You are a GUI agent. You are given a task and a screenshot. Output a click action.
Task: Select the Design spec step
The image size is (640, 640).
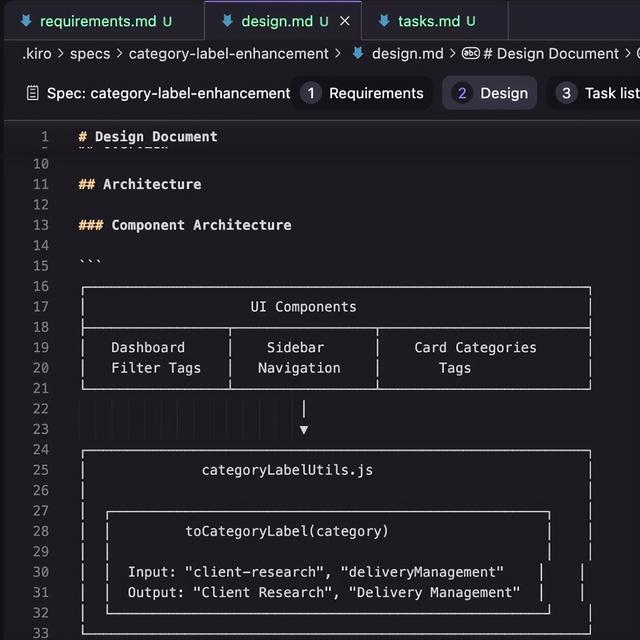(x=490, y=93)
